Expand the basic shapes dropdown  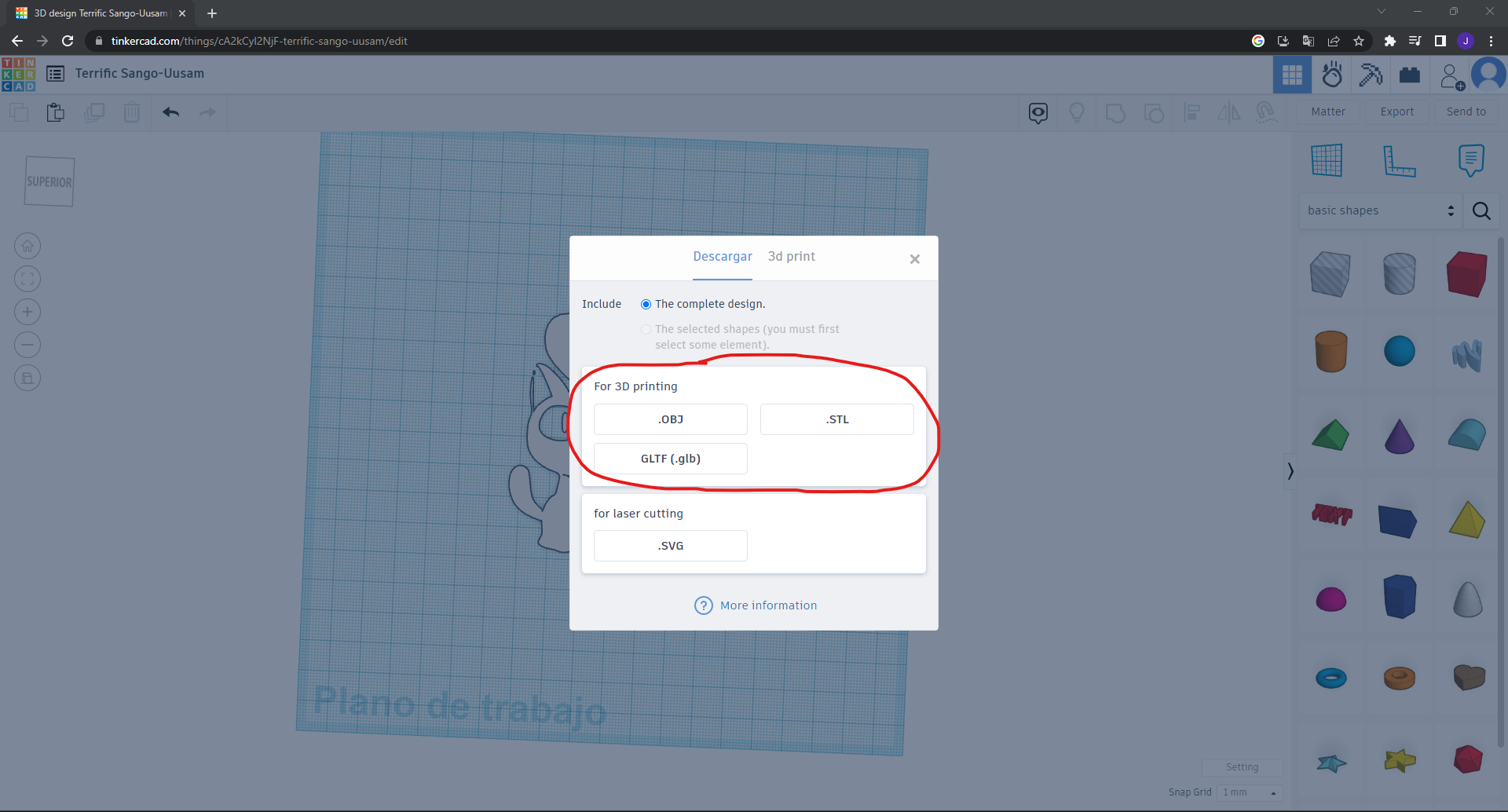tap(1381, 210)
